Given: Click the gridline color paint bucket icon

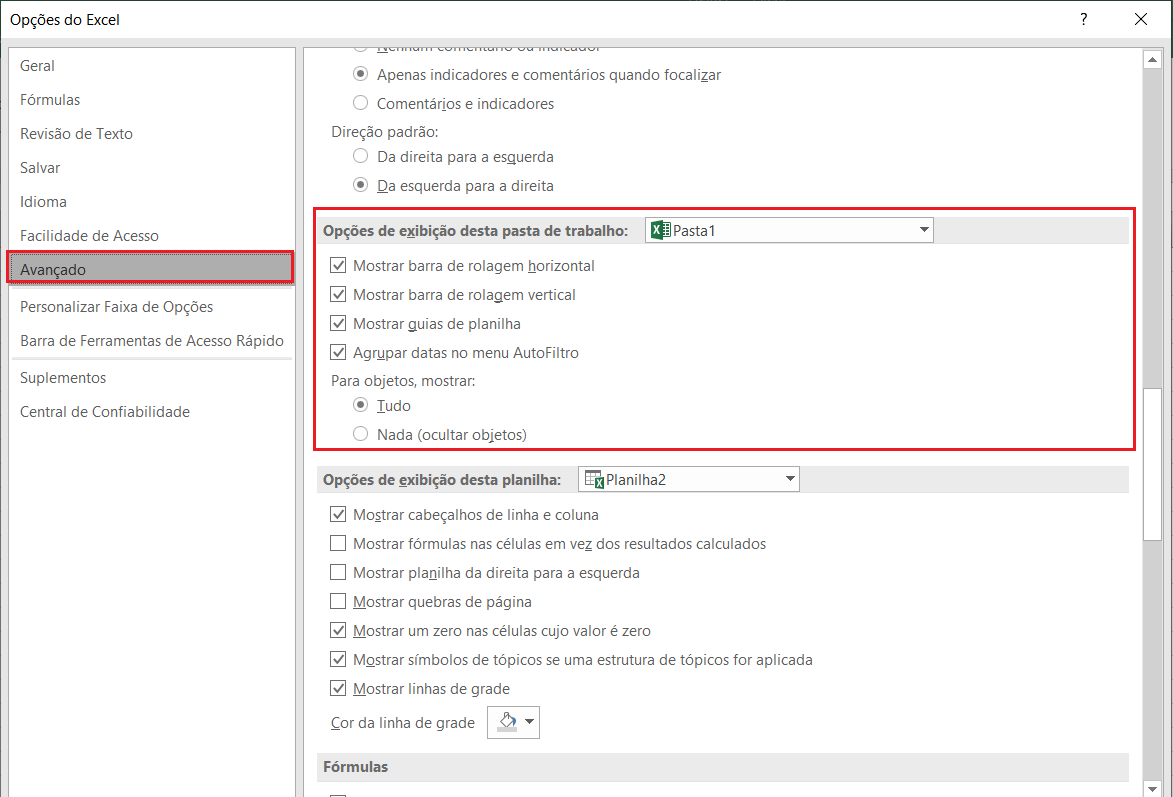Looking at the screenshot, I should 506,722.
